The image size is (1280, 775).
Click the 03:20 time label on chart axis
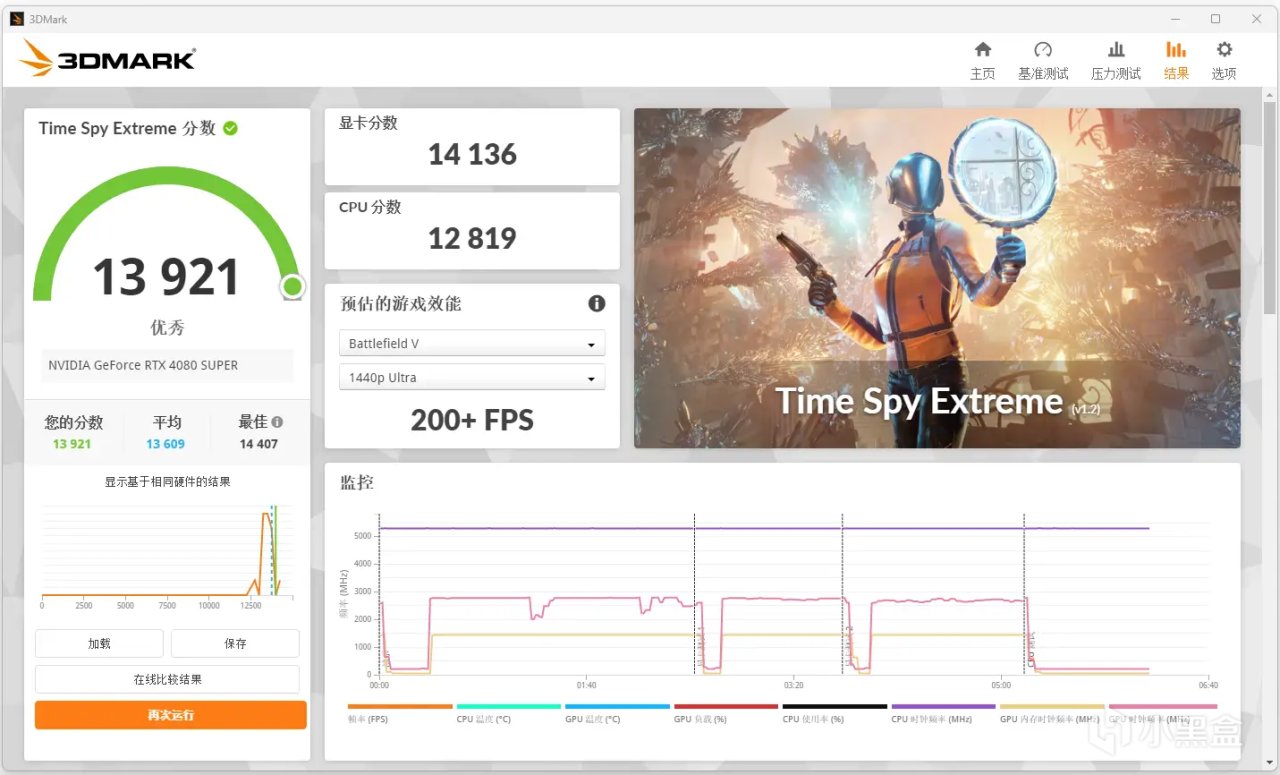click(794, 686)
